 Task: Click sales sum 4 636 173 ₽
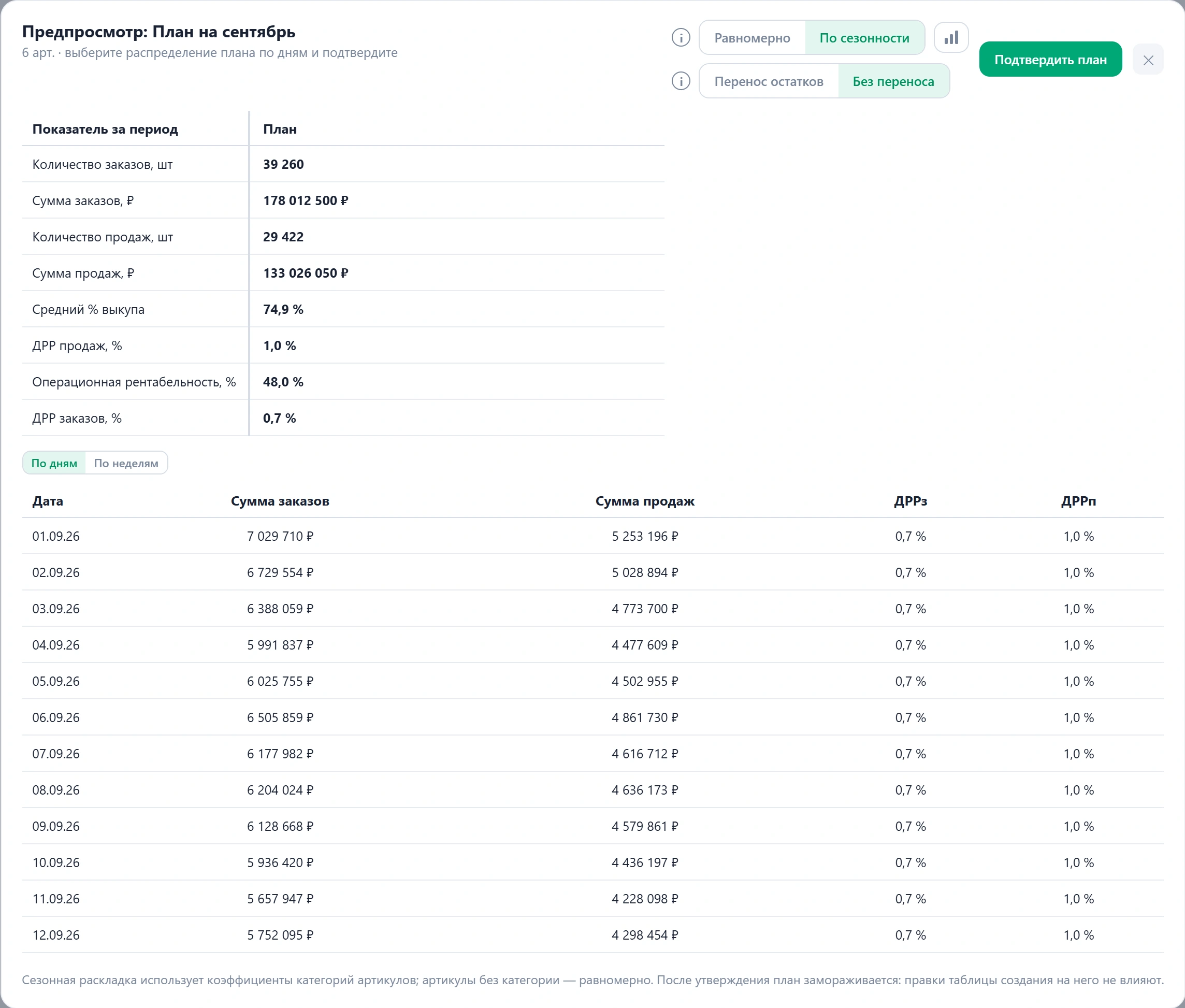point(645,790)
